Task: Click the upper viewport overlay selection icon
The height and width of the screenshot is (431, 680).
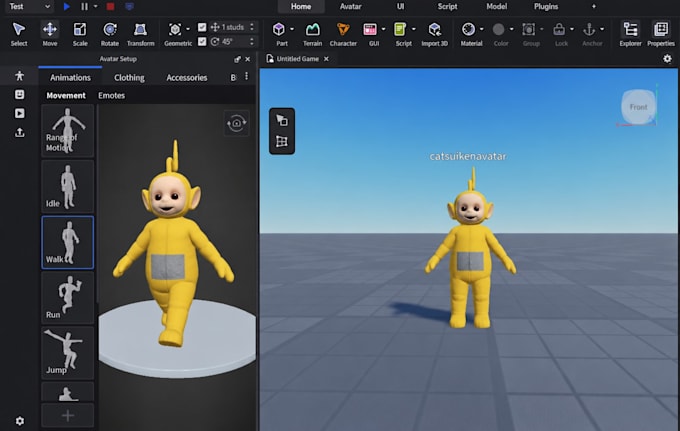Action: pyautogui.click(x=281, y=120)
